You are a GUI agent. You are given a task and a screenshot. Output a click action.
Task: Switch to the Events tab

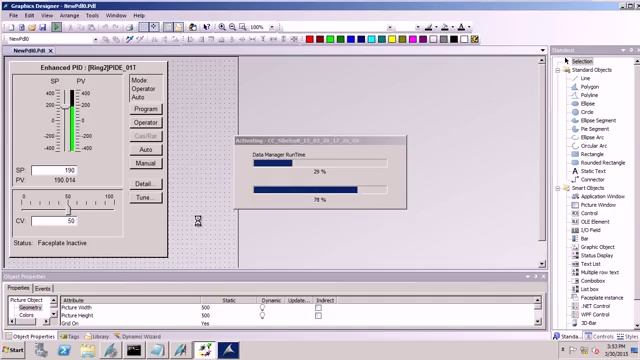(x=42, y=289)
